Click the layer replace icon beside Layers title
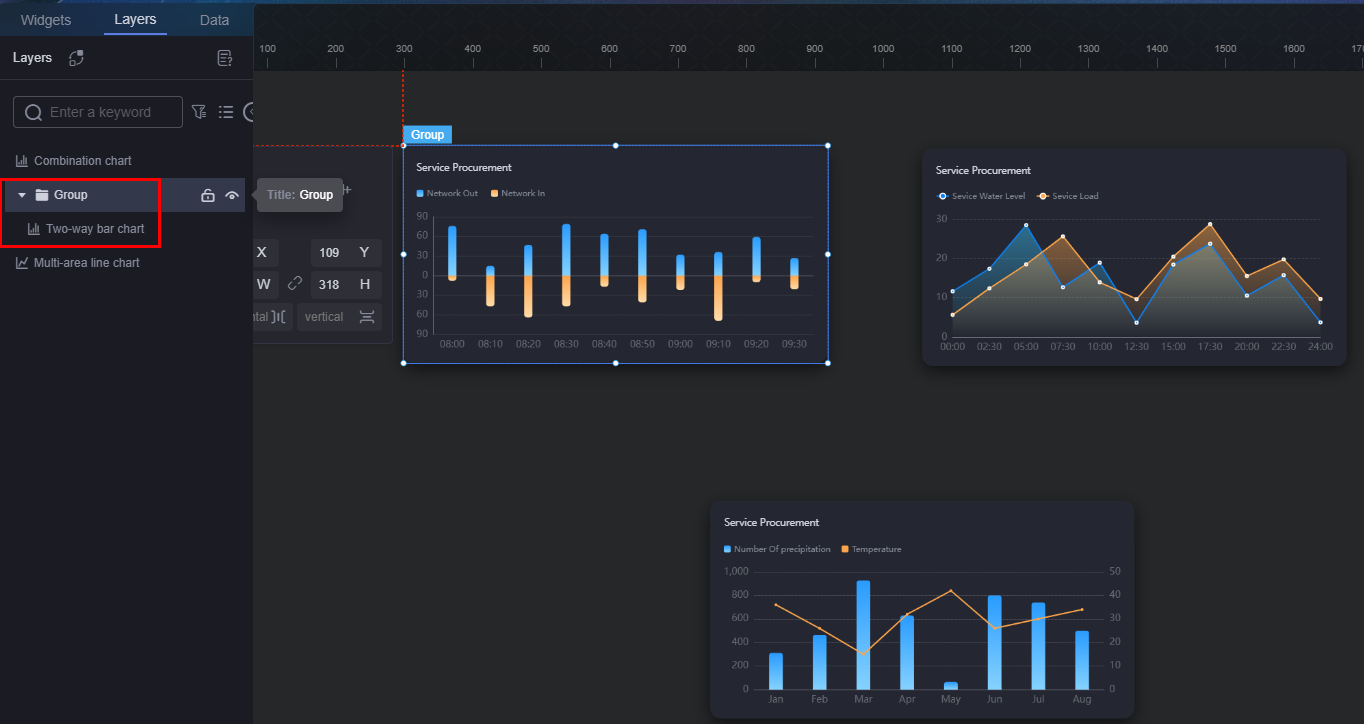1364x724 pixels. click(76, 58)
